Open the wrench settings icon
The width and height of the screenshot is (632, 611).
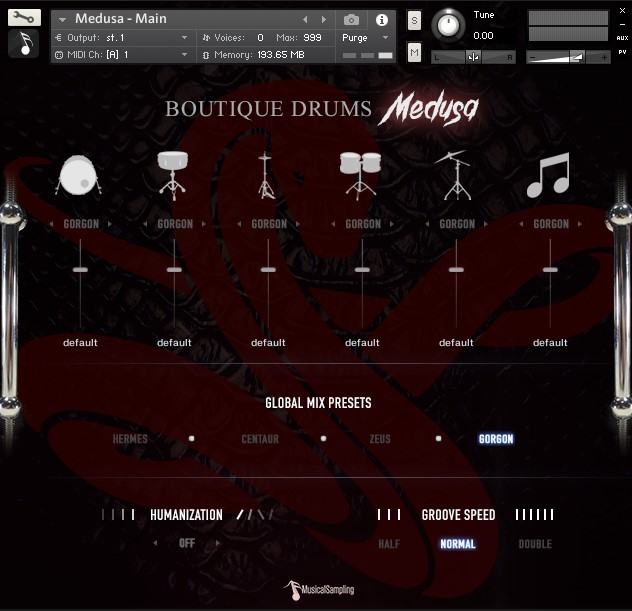coord(24,17)
